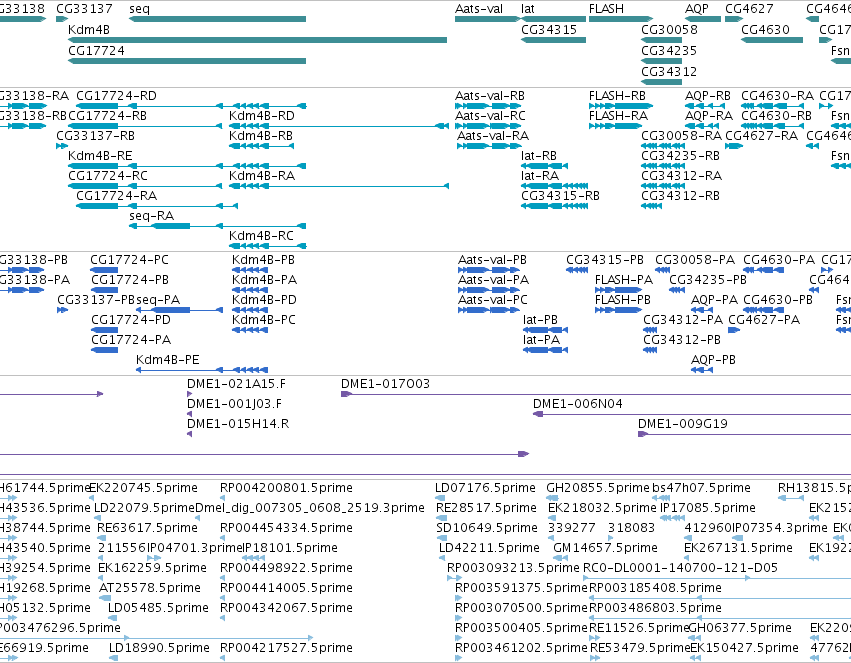Click transcript CG34315-RB
The height and width of the screenshot is (663, 851).
(x=554, y=206)
